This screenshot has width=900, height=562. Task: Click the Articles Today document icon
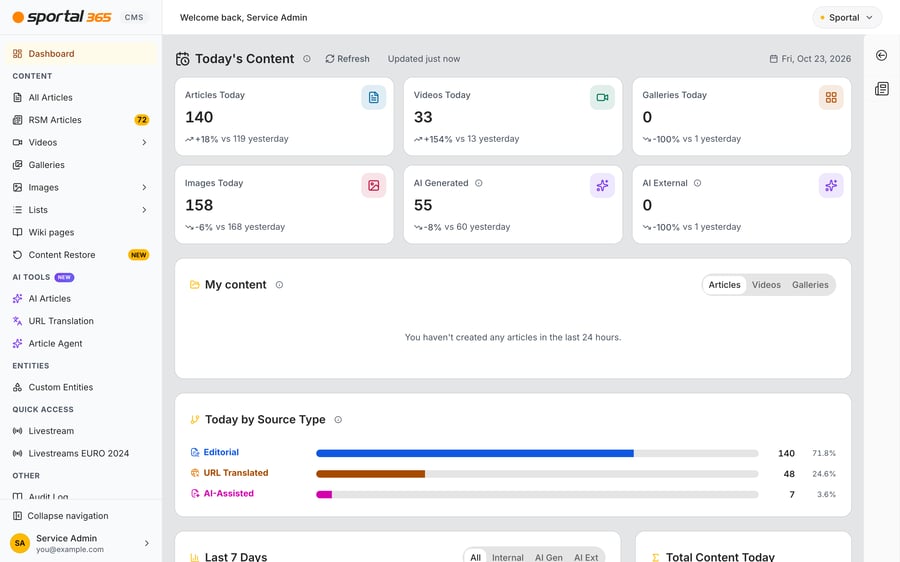[x=374, y=98]
